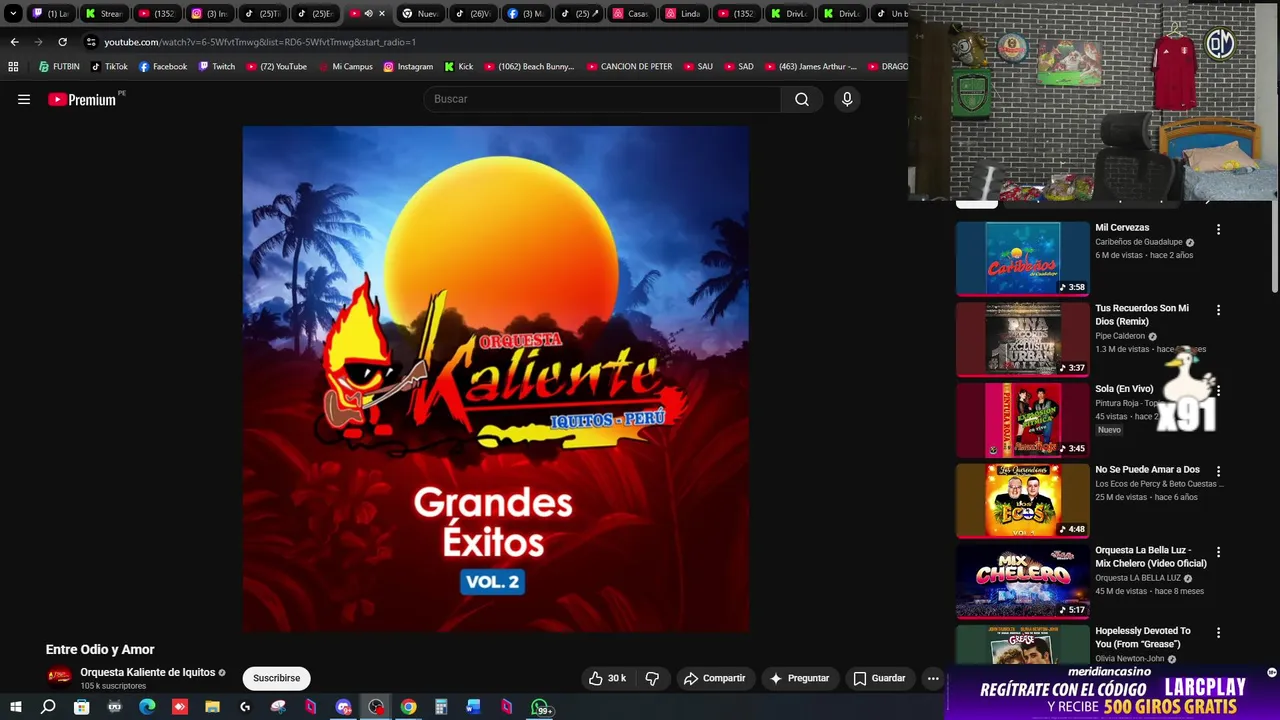Start voice search with the microphone
1280x720 pixels.
(x=847, y=99)
